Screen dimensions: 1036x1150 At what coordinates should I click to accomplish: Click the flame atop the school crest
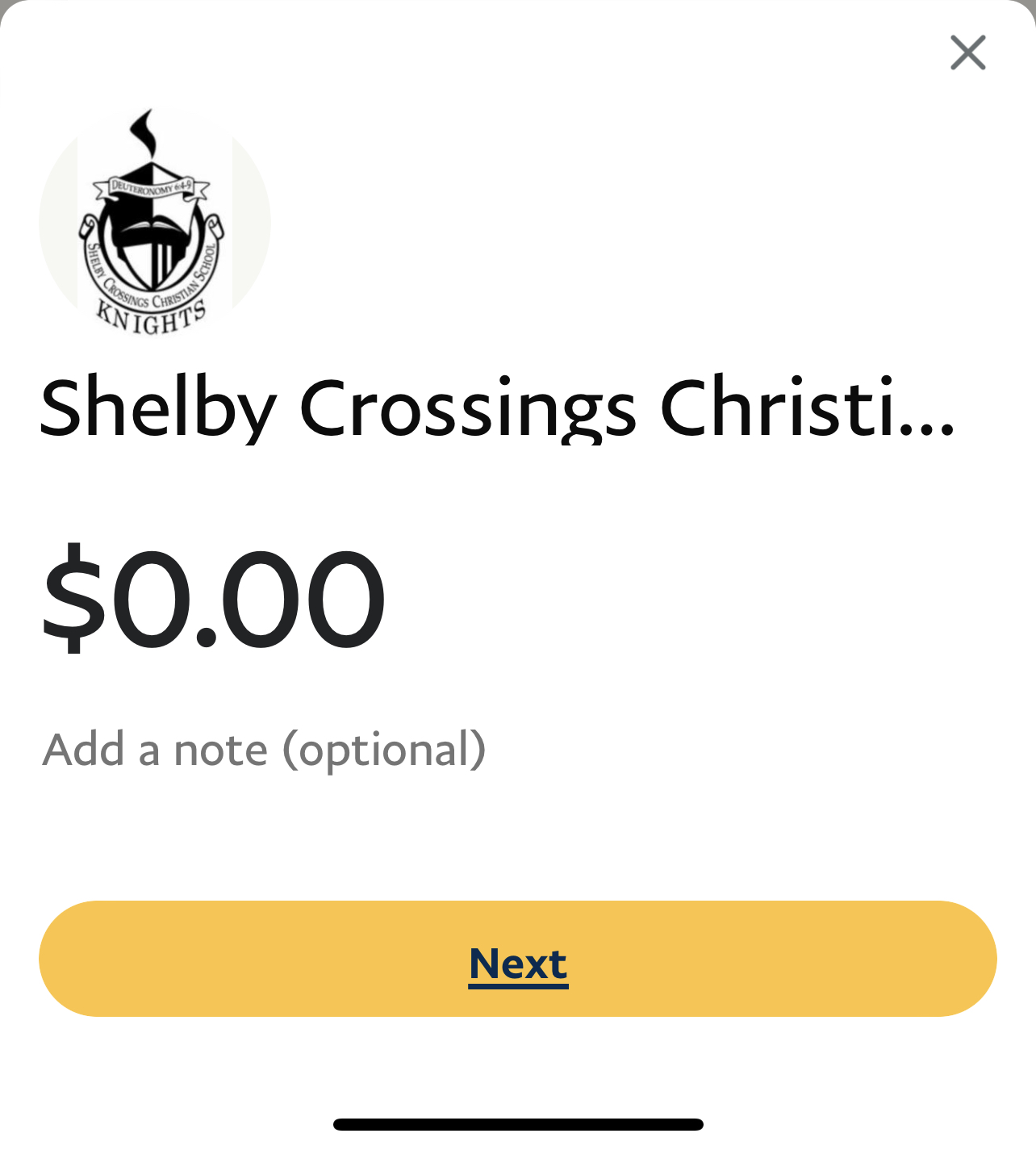(145, 132)
